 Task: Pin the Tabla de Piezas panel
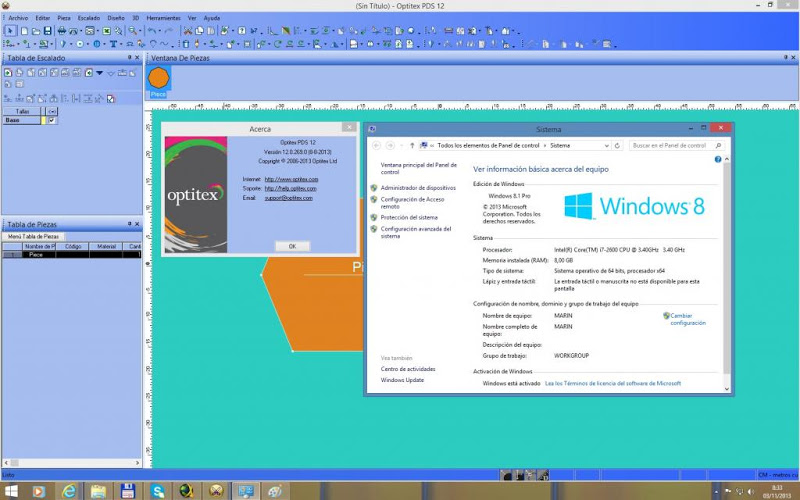130,224
